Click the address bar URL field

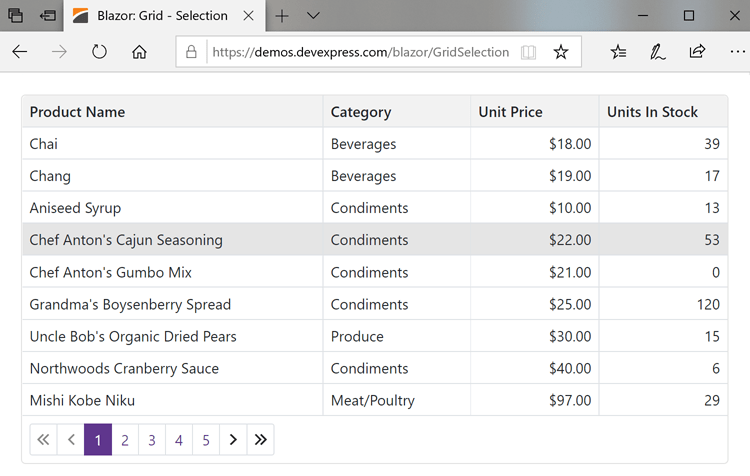pyautogui.click(x=358, y=52)
